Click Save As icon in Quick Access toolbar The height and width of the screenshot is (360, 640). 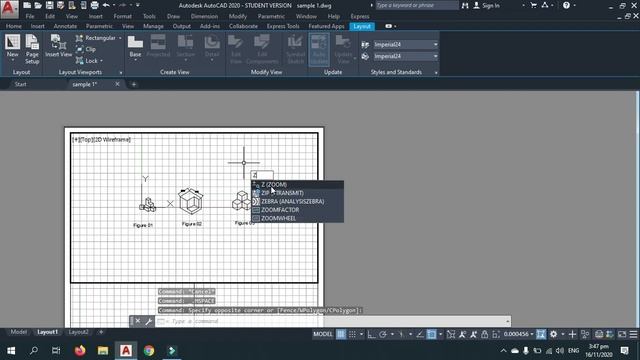pyautogui.click(x=60, y=5)
